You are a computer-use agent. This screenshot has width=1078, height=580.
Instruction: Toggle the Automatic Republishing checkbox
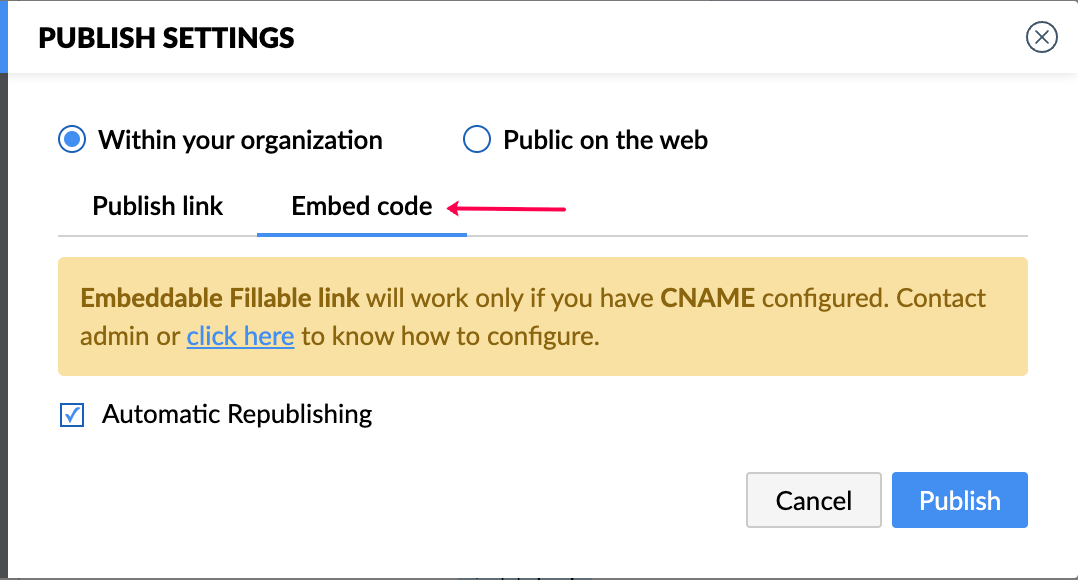[72, 414]
